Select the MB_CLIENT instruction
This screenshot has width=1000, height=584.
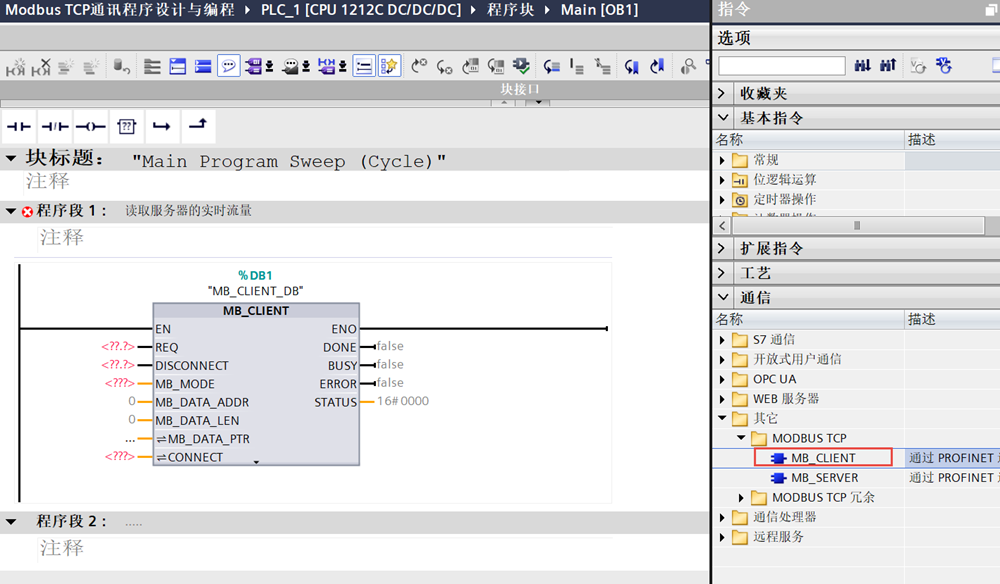(823, 458)
